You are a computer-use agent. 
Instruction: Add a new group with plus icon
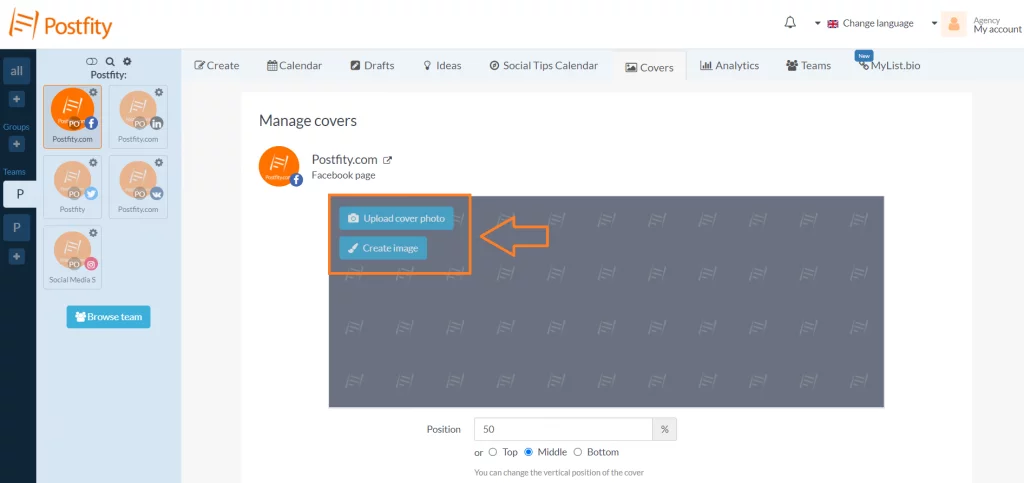17,144
